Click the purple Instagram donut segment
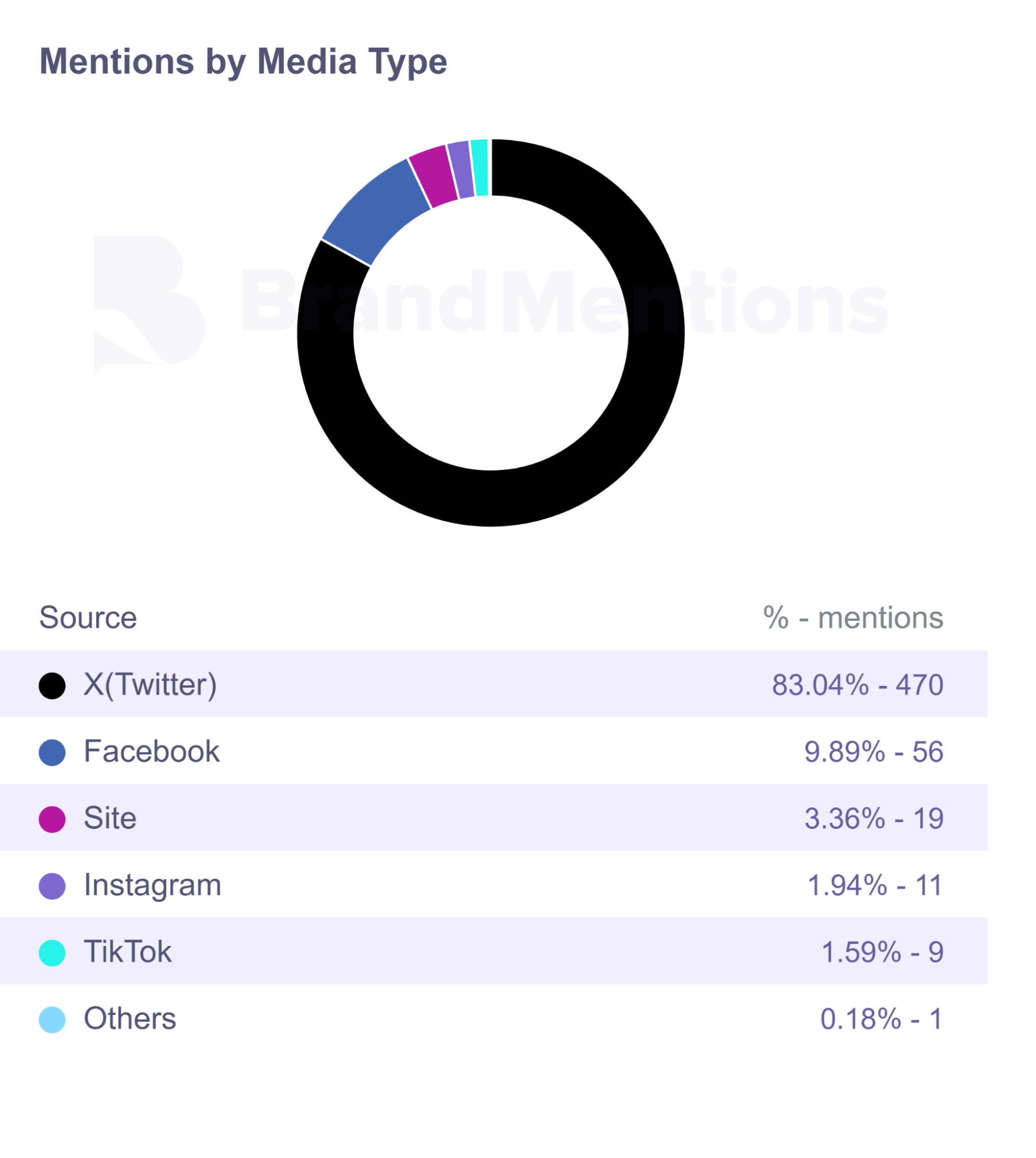This screenshot has width=1036, height=1158. click(x=462, y=170)
